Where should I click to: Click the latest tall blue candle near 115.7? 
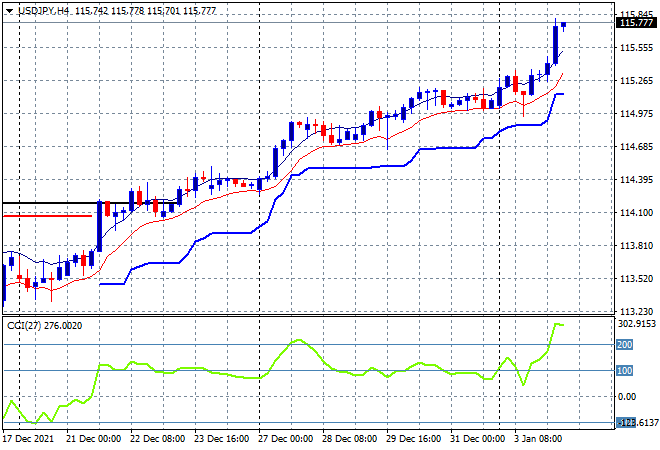tap(556, 44)
